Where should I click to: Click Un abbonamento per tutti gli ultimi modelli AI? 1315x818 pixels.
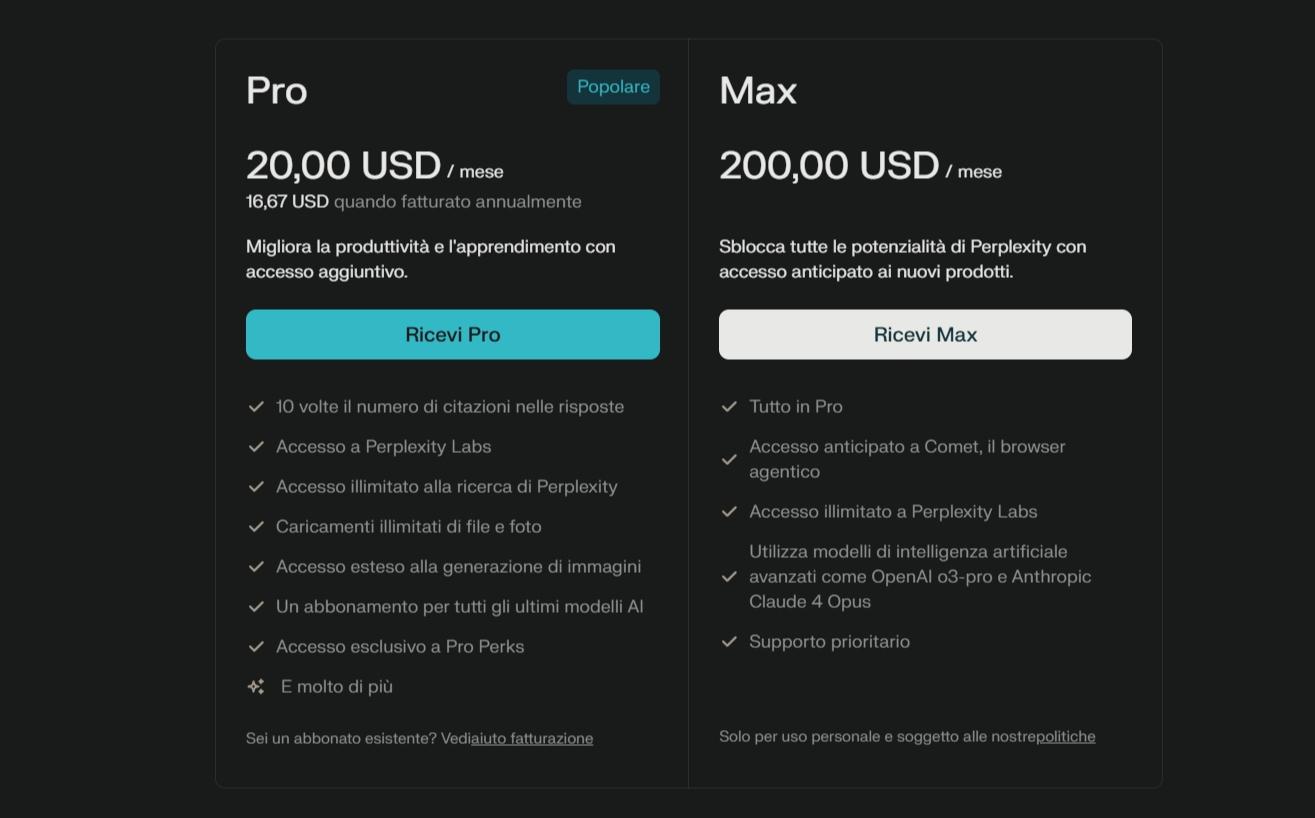point(460,606)
